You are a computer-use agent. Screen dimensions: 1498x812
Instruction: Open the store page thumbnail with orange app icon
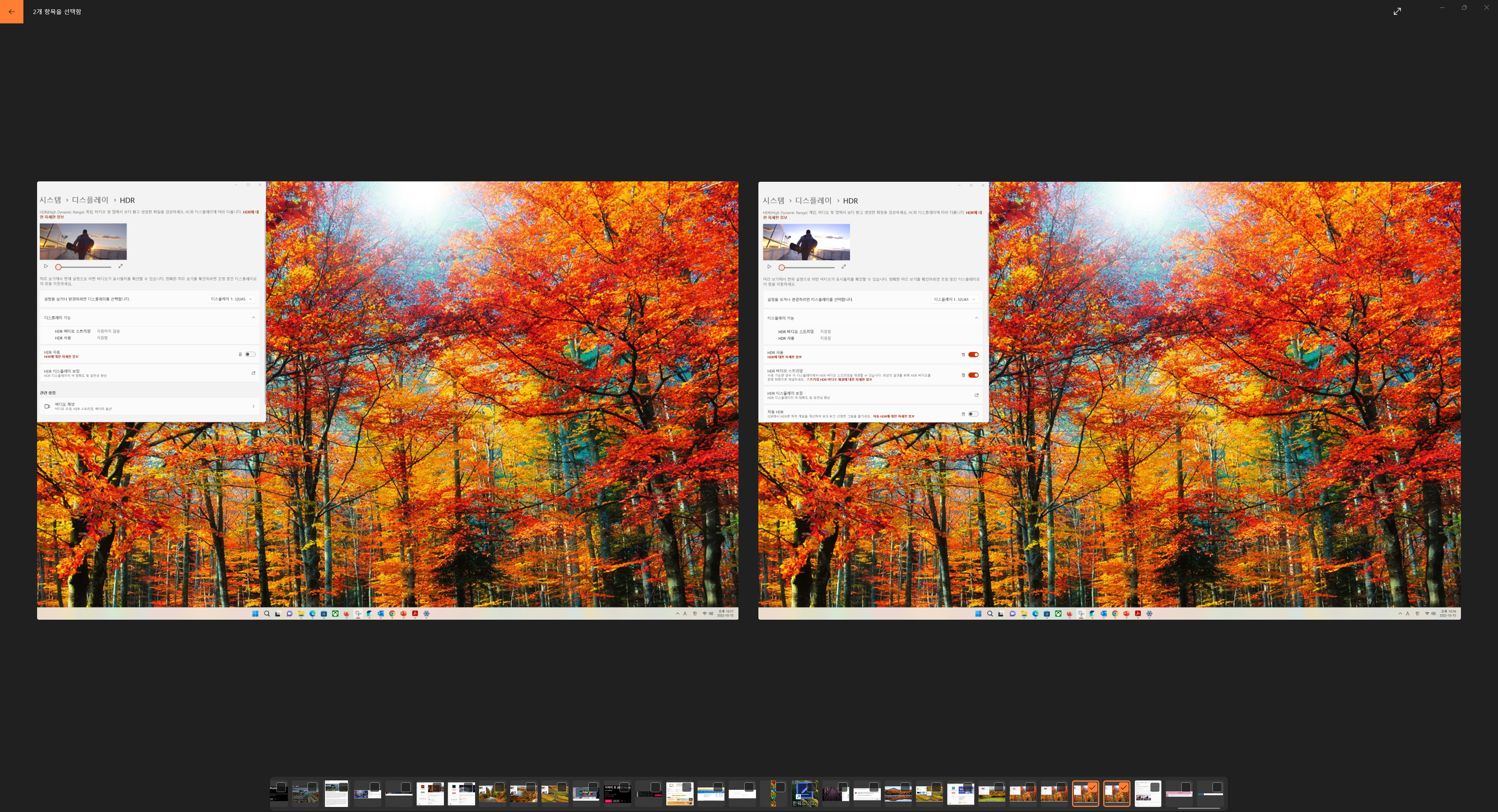[x=430, y=794]
